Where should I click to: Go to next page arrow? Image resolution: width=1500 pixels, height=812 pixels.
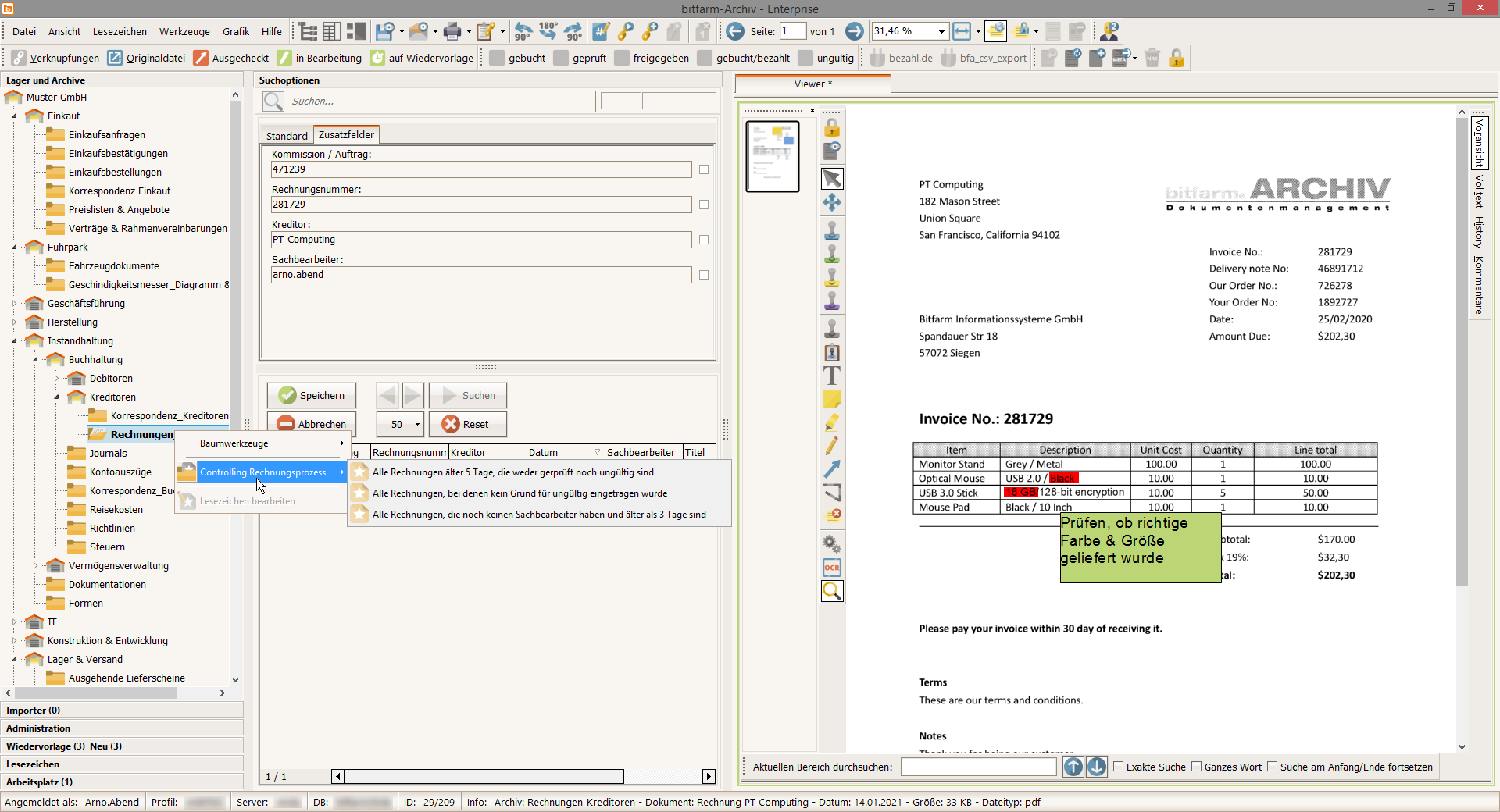(x=855, y=31)
